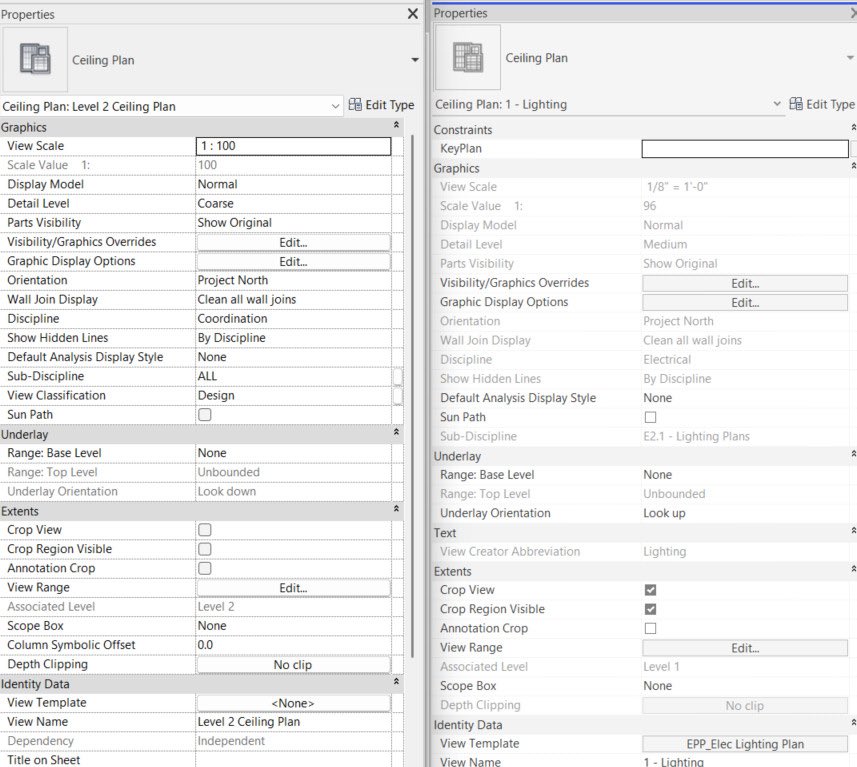
Task: Open the EPP_Elec Lighting Plan view template
Action: pos(745,744)
